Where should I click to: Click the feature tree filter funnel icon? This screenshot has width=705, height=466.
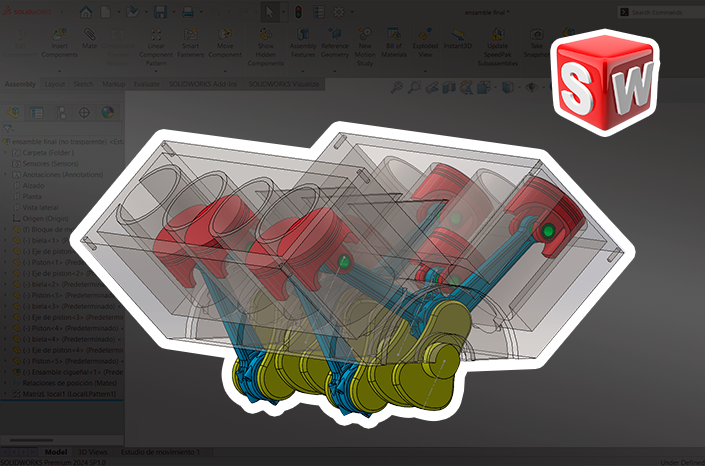tap(7, 129)
